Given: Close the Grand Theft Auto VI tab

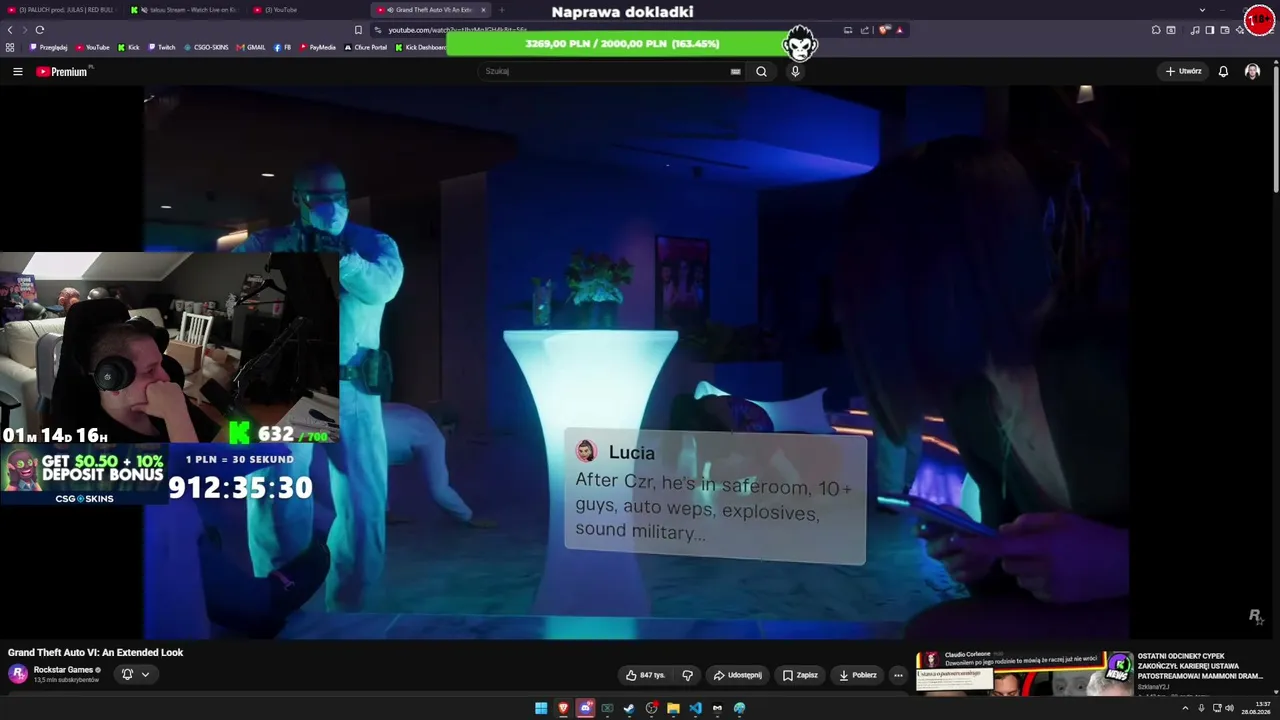Looking at the screenshot, I should click(x=483, y=10).
